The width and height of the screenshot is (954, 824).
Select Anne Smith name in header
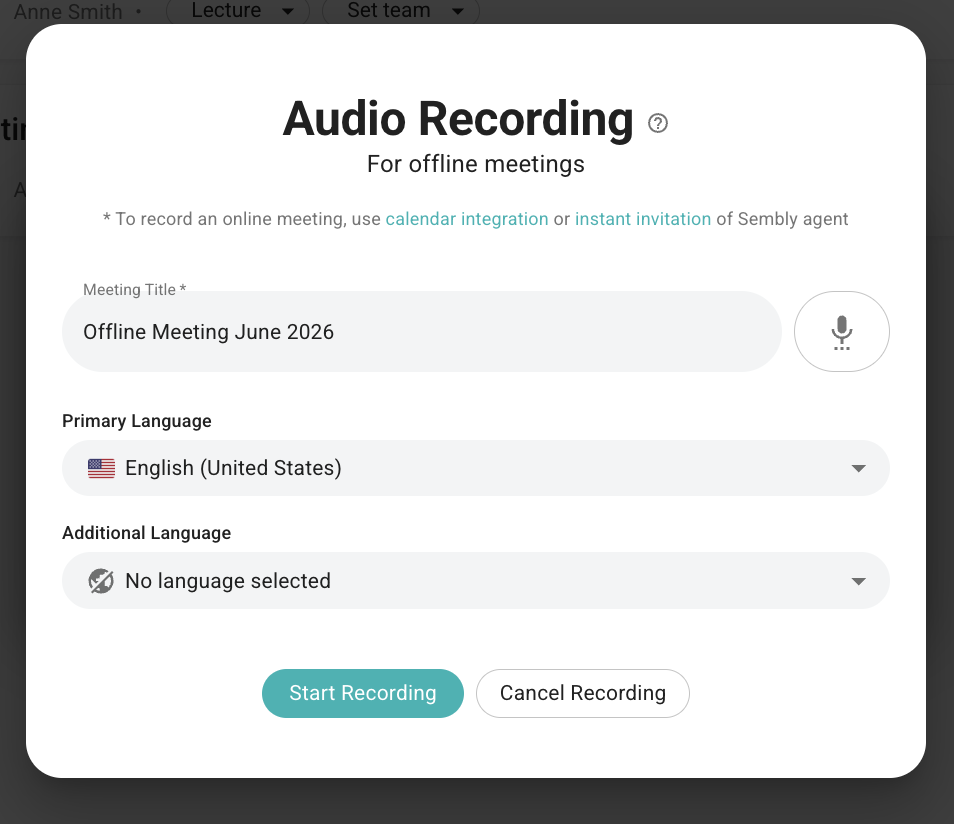pyautogui.click(x=68, y=12)
